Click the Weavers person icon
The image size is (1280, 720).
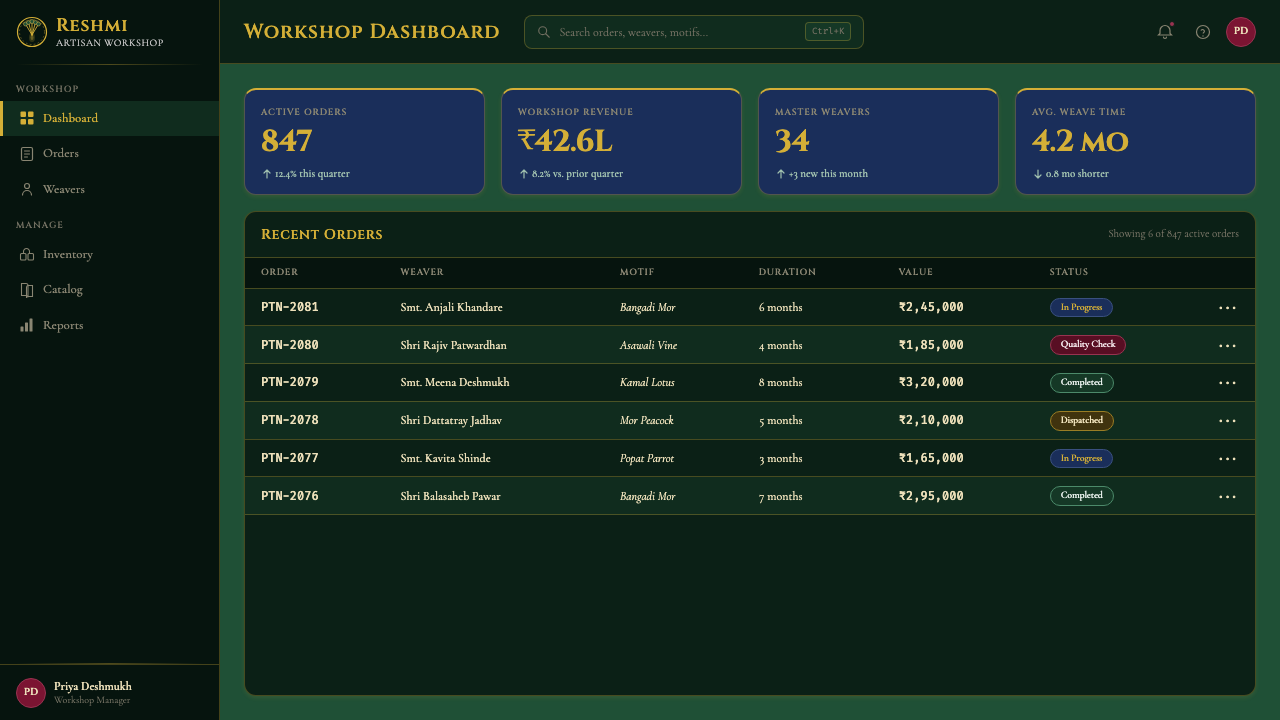[27, 189]
